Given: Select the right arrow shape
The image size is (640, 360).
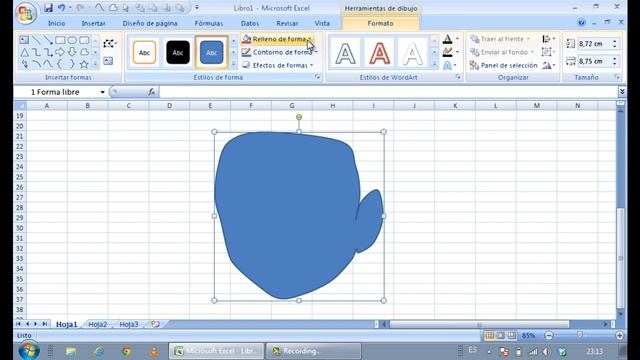Looking at the screenshot, I should pyautogui.click(x=60, y=52).
